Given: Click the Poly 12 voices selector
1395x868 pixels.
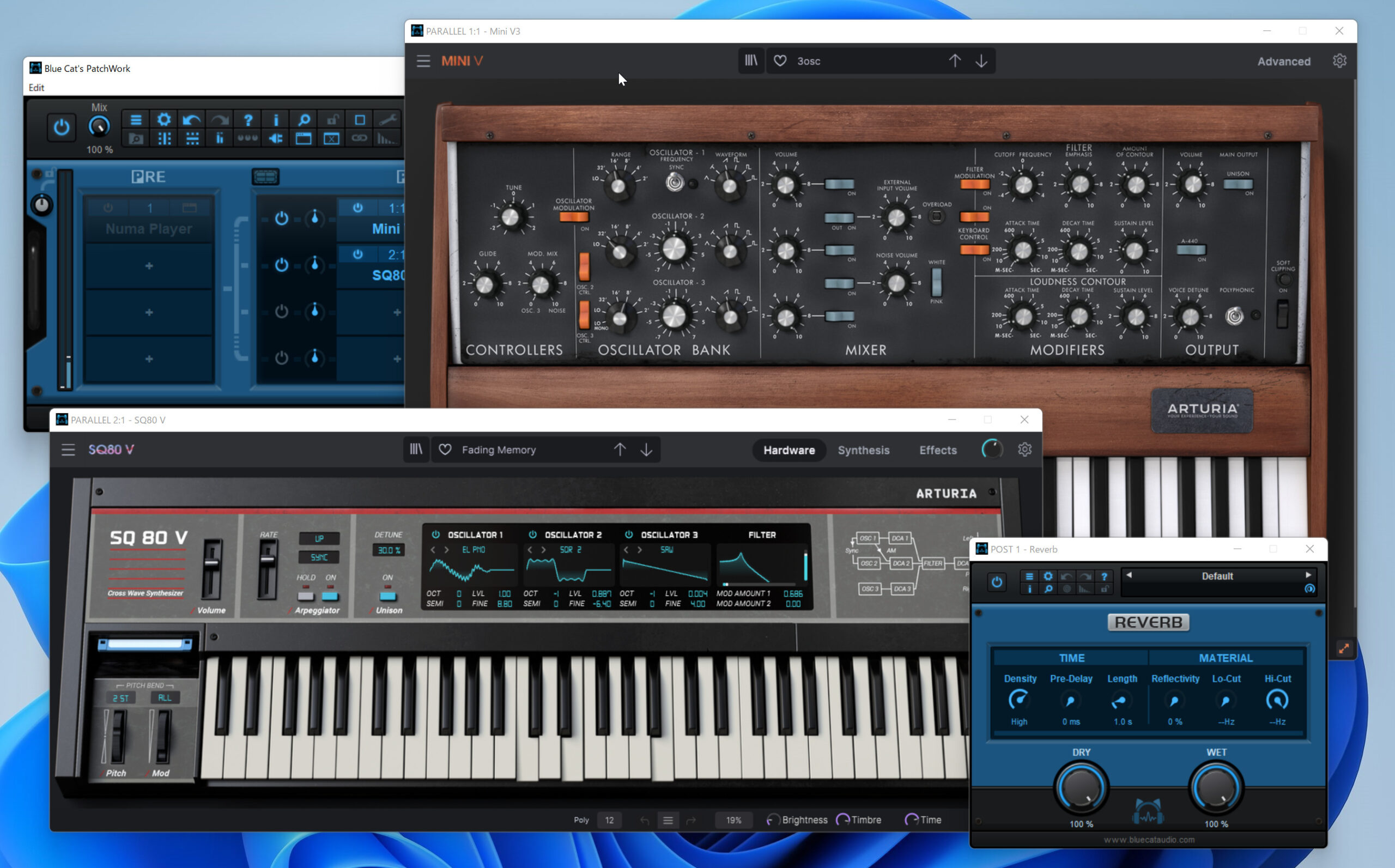Looking at the screenshot, I should (609, 820).
